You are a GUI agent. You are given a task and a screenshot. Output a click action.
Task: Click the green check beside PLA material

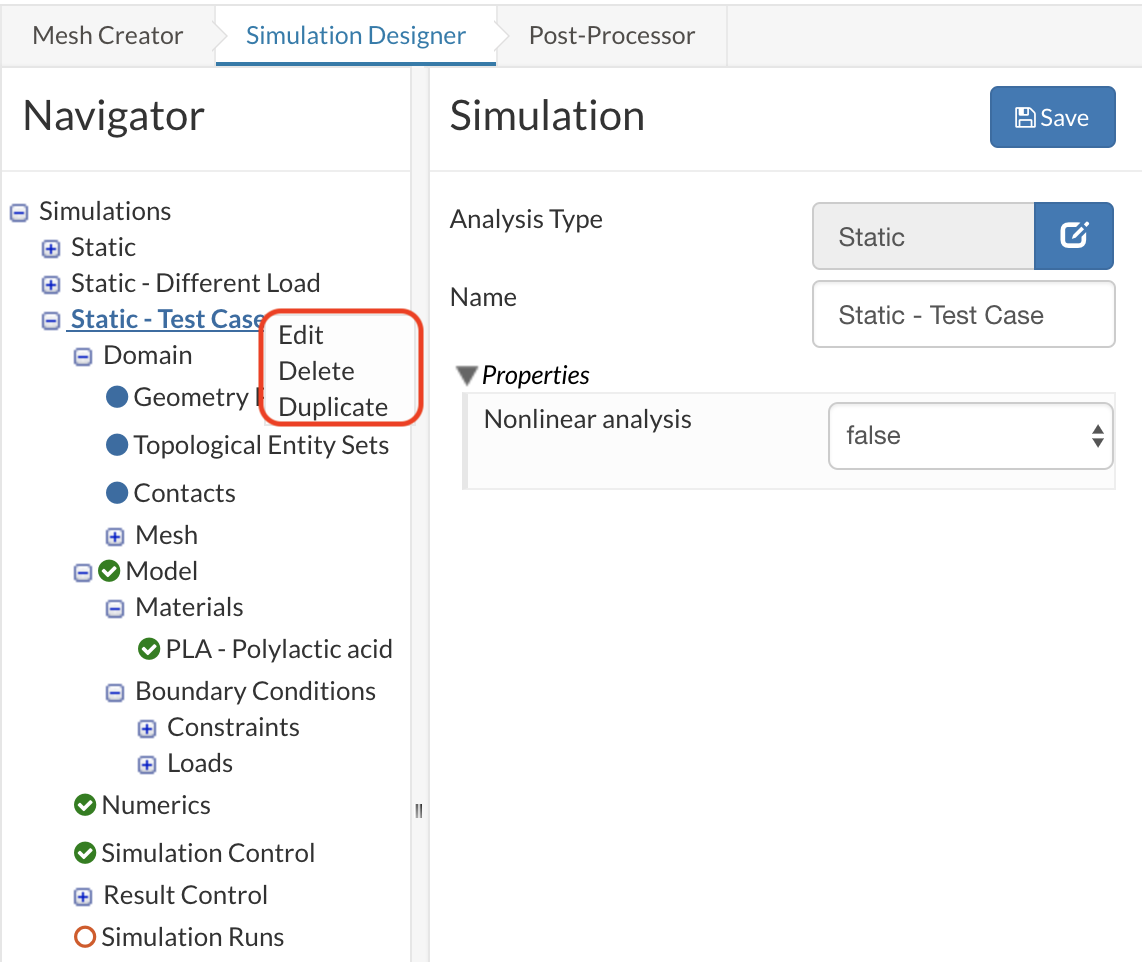(149, 649)
